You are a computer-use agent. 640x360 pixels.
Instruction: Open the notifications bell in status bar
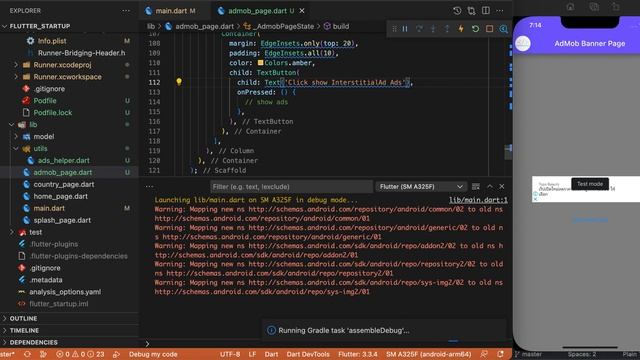coord(500,354)
